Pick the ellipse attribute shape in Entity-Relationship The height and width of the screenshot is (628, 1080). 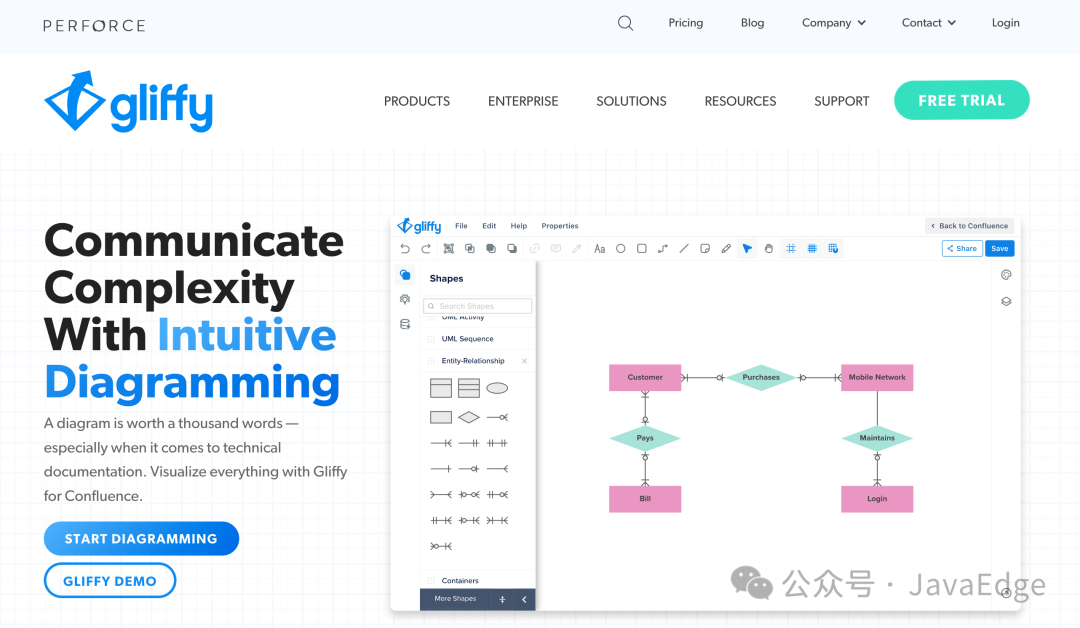(x=497, y=388)
